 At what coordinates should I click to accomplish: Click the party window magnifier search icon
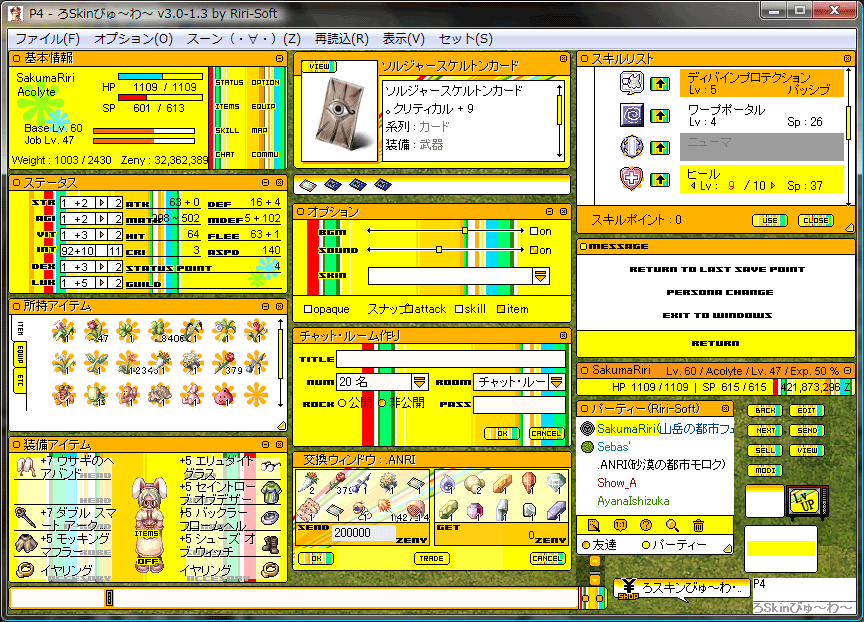click(x=672, y=526)
